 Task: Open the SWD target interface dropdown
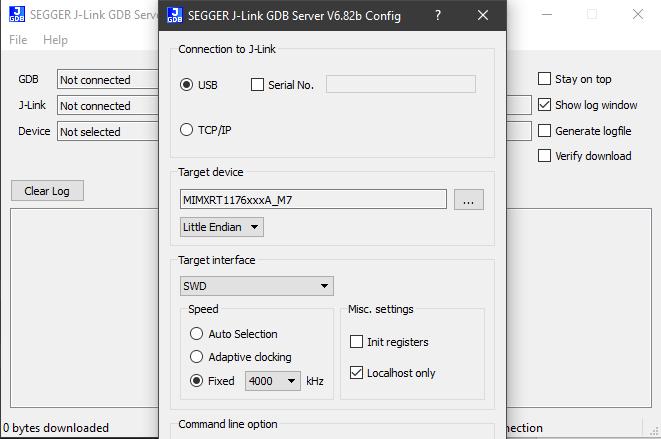256,287
